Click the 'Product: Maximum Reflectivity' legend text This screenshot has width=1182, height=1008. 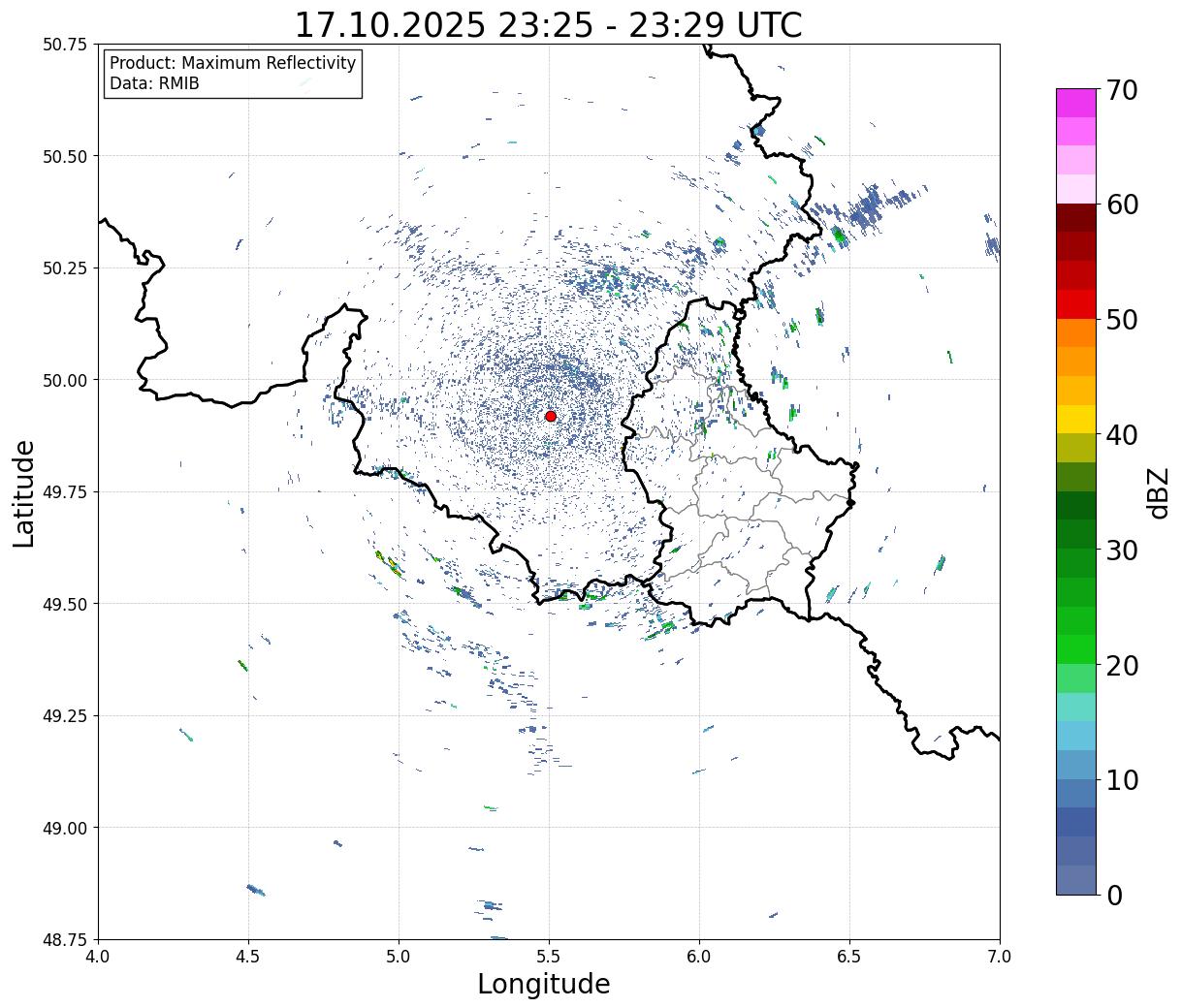point(233,63)
